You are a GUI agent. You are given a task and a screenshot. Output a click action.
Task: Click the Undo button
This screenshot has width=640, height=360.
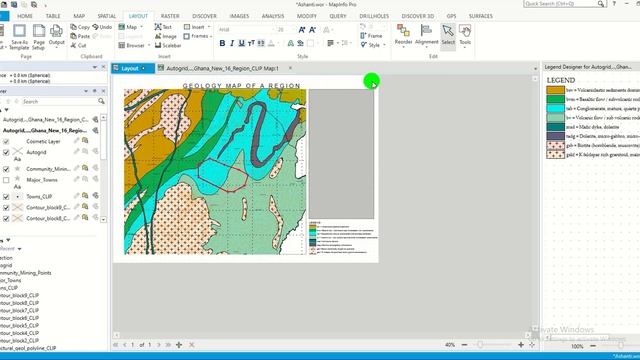pos(102,27)
